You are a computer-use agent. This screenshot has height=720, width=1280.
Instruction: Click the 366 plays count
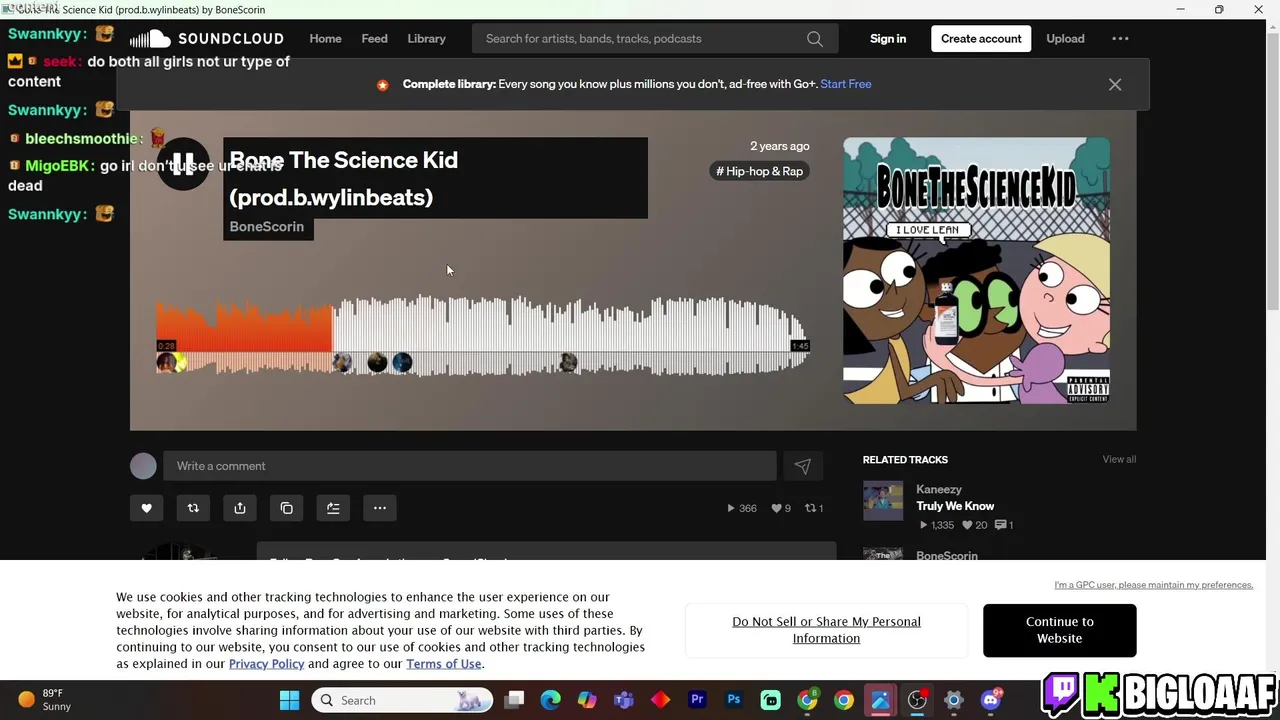(x=741, y=508)
